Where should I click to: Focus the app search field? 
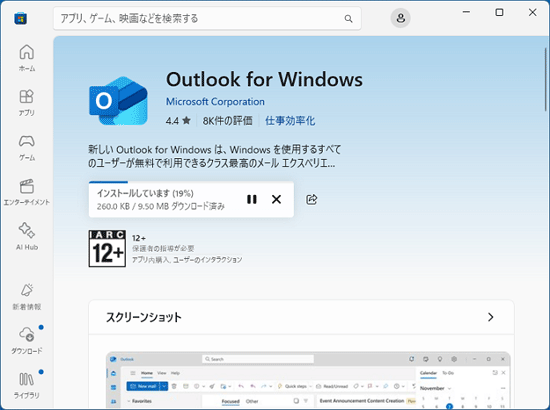(x=207, y=18)
